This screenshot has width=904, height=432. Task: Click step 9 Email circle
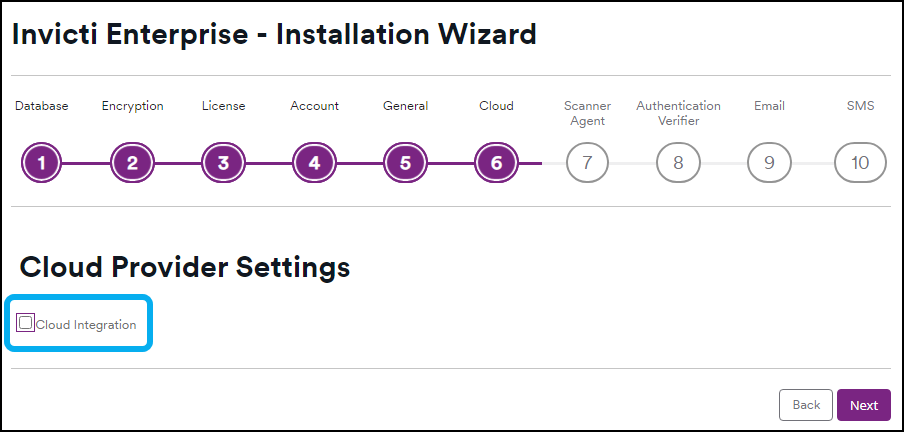pos(769,163)
